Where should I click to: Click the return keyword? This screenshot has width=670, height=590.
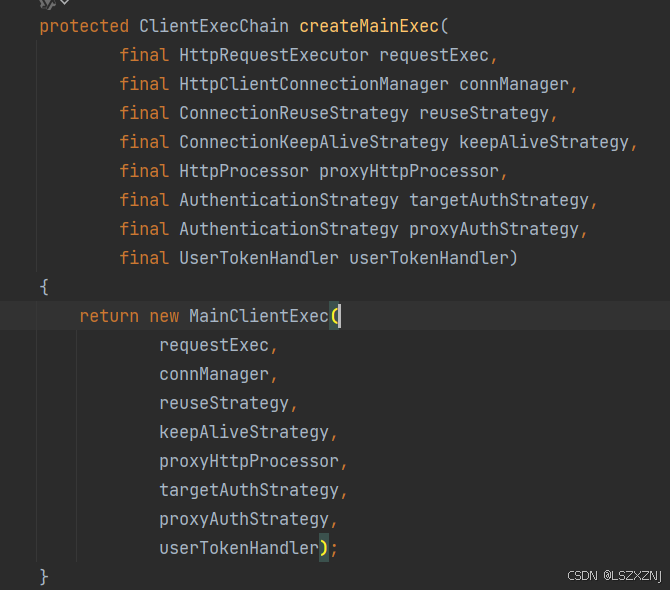coord(109,317)
